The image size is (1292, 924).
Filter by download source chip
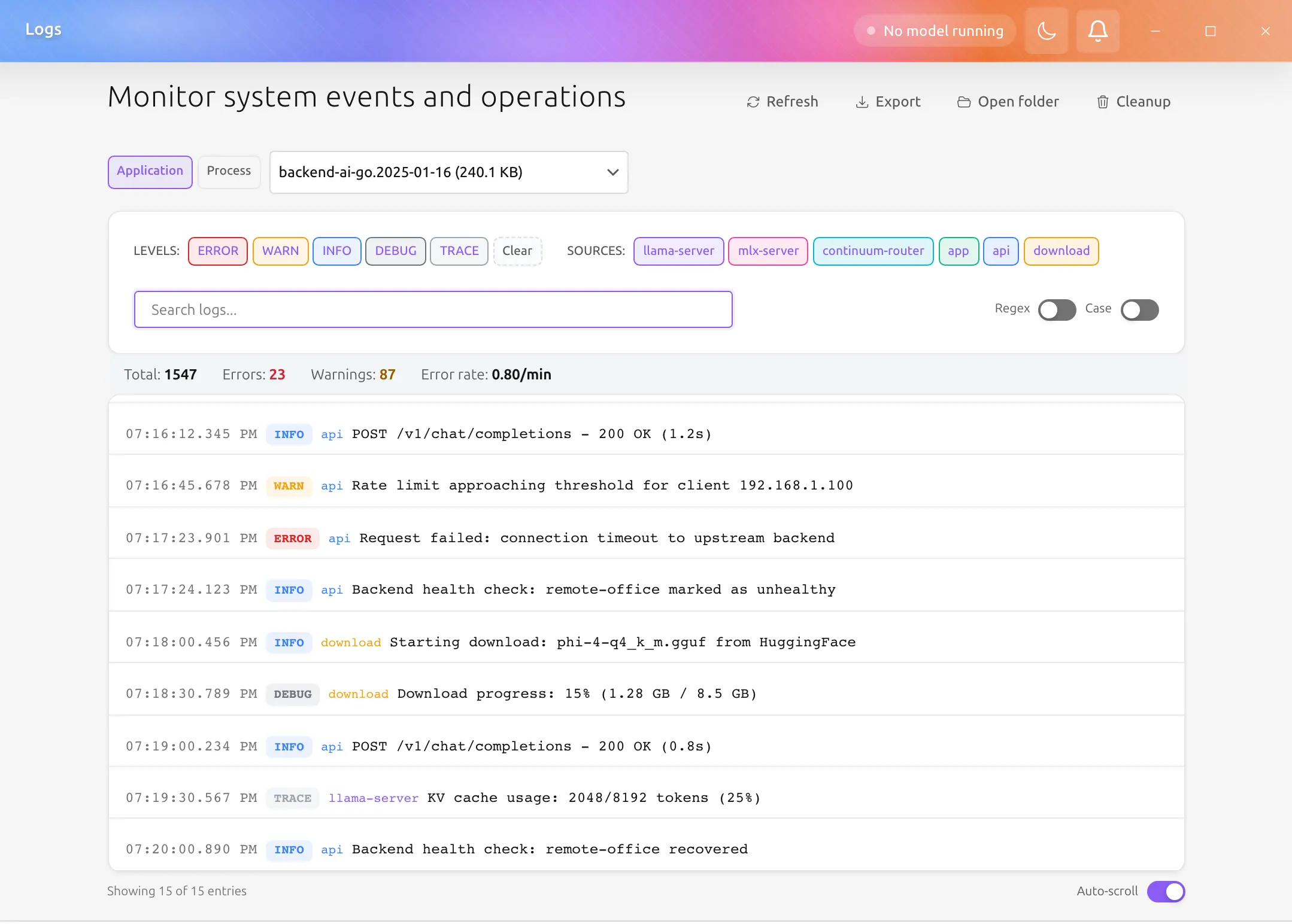tap(1061, 251)
